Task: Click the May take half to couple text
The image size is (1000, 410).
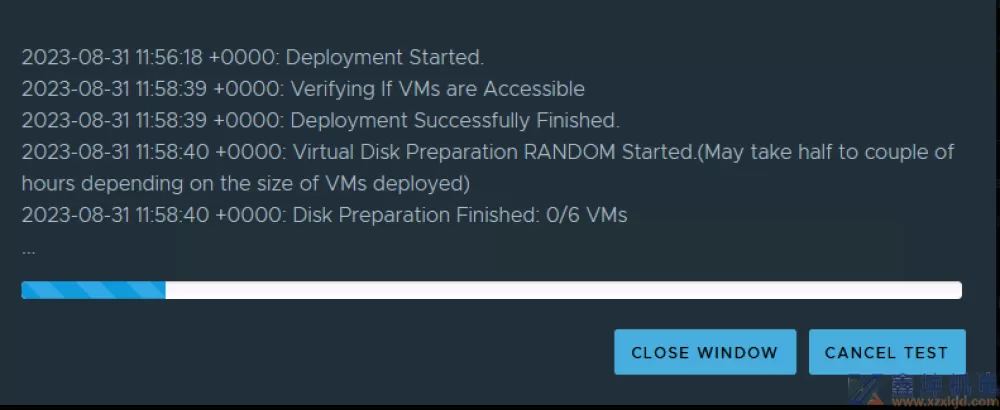Action: (x=818, y=152)
